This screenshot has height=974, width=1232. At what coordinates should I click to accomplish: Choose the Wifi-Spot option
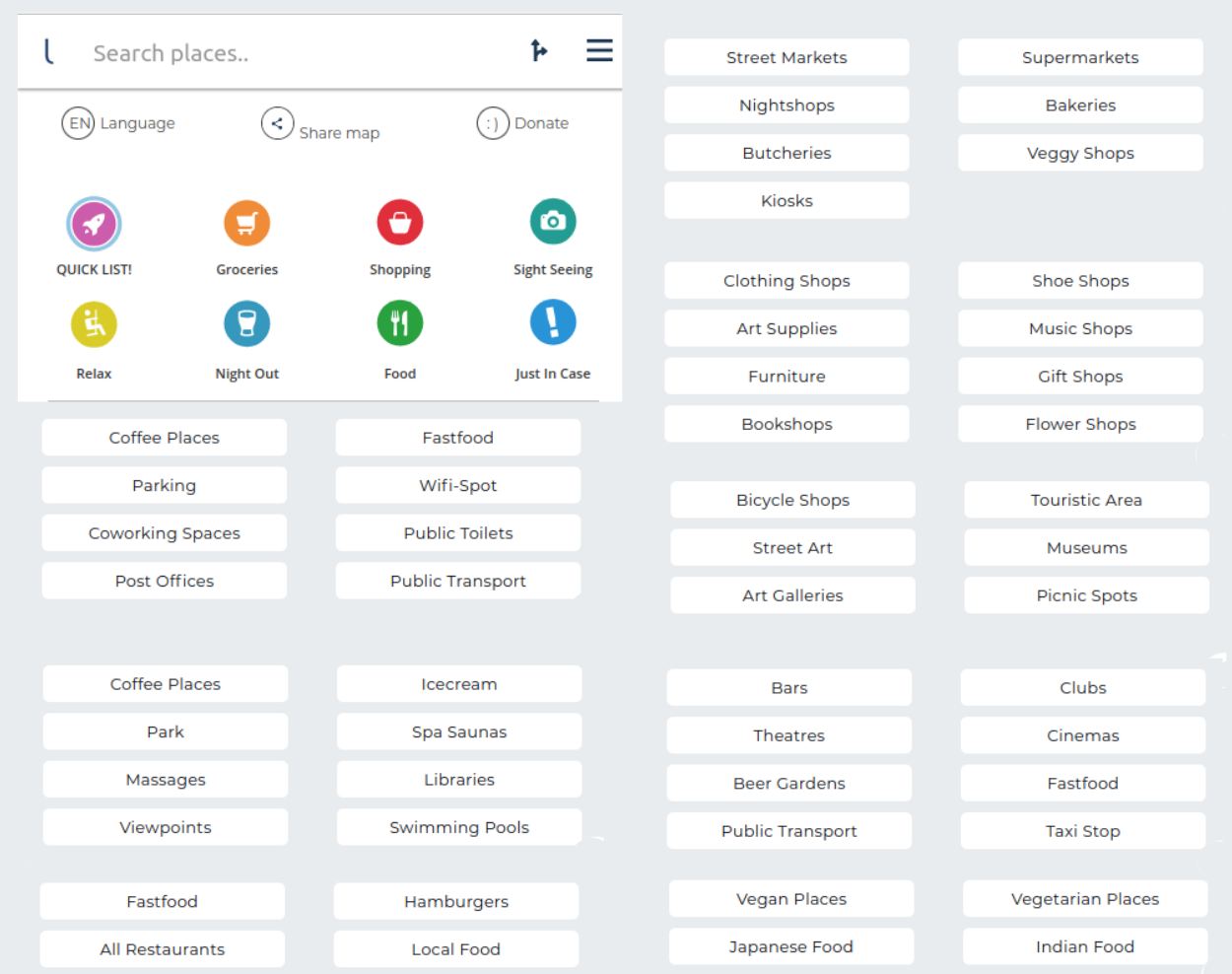point(457,485)
